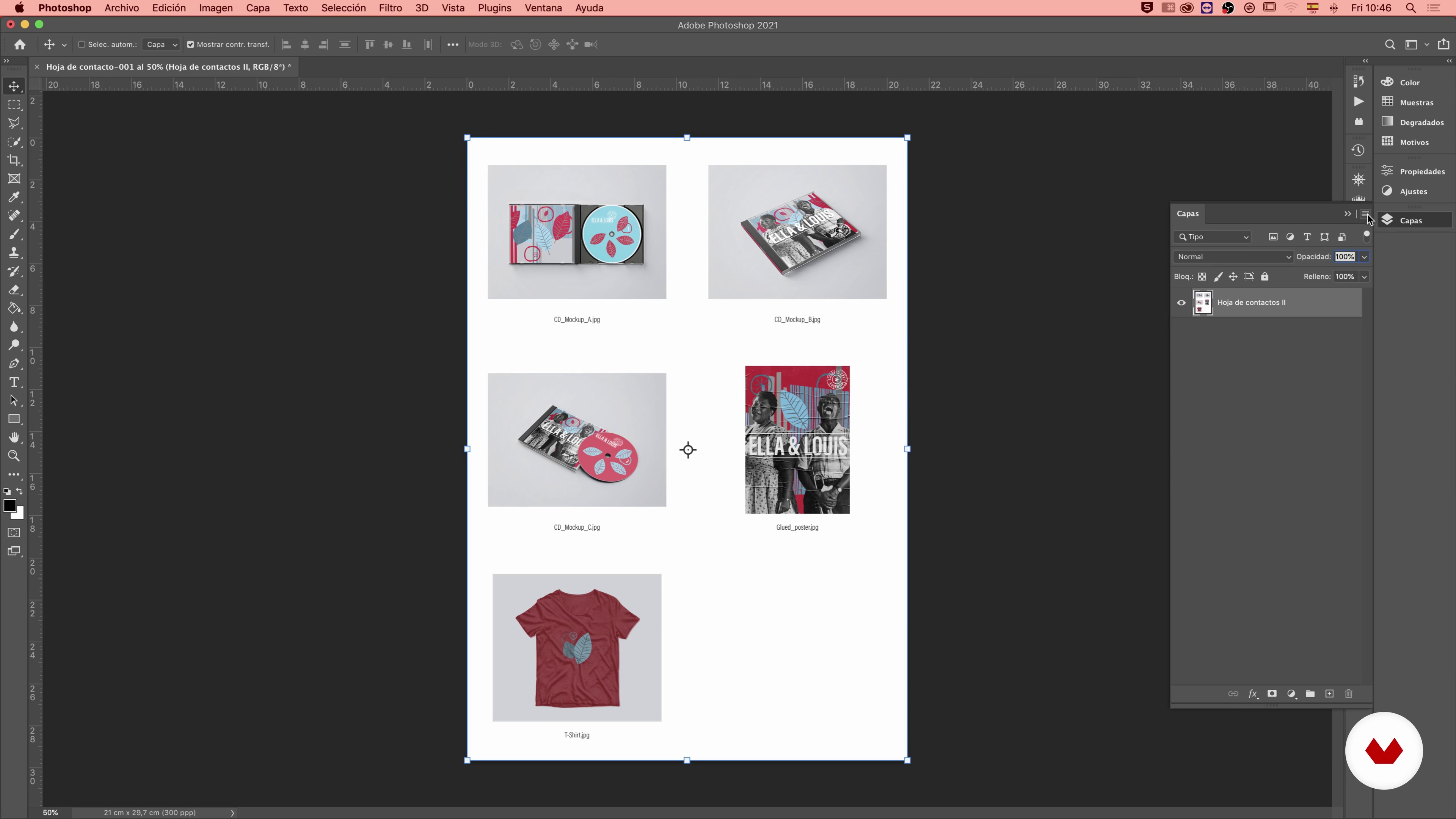Click the foreground color swatch
This screenshot has height=819, width=1456.
tap(9, 506)
